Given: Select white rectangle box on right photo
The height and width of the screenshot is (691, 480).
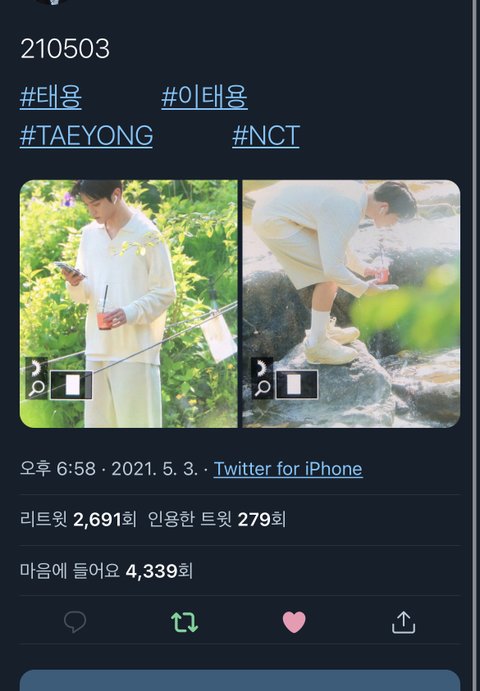Looking at the screenshot, I should [297, 385].
